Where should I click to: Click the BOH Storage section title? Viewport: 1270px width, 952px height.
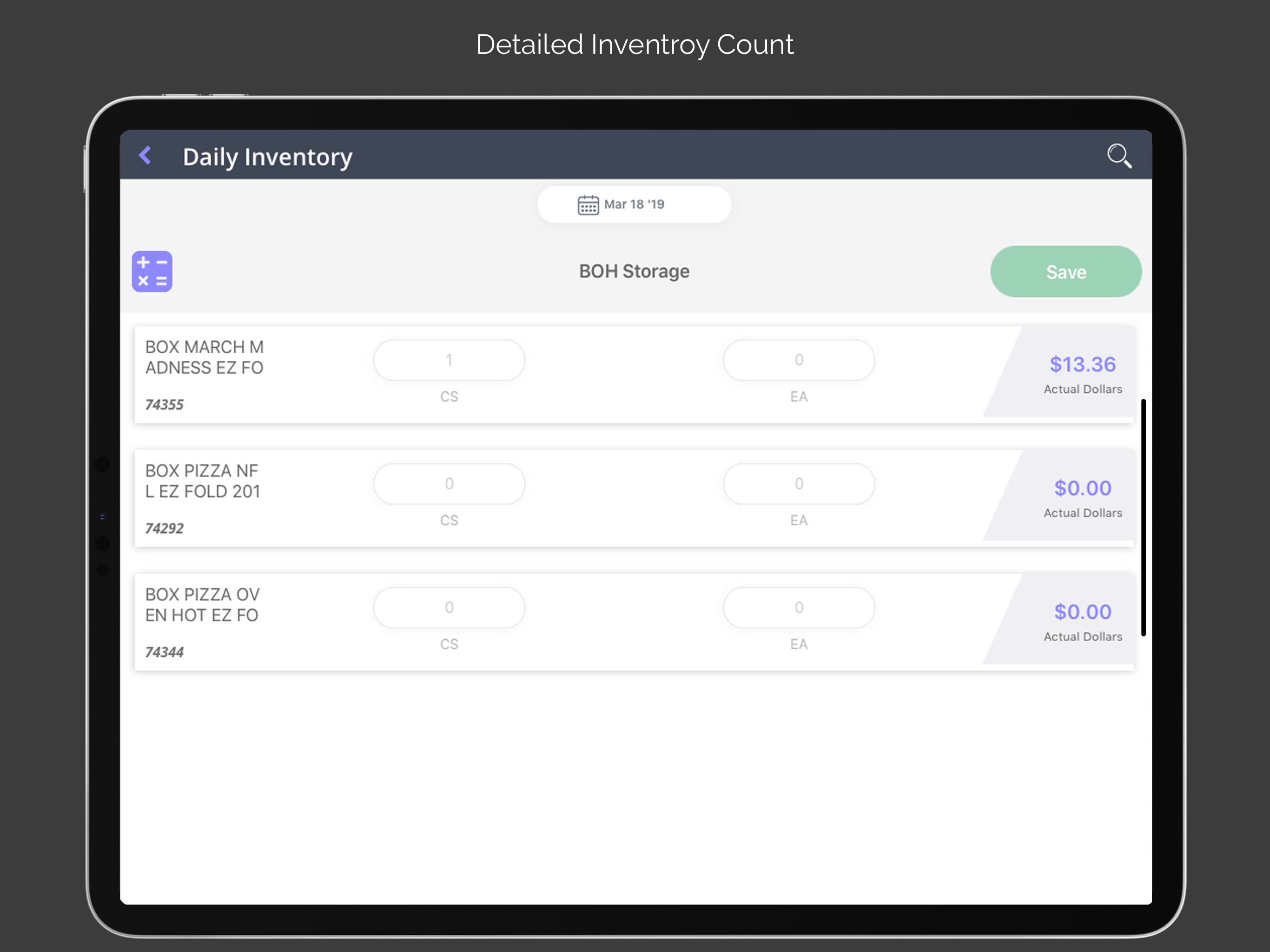point(634,271)
